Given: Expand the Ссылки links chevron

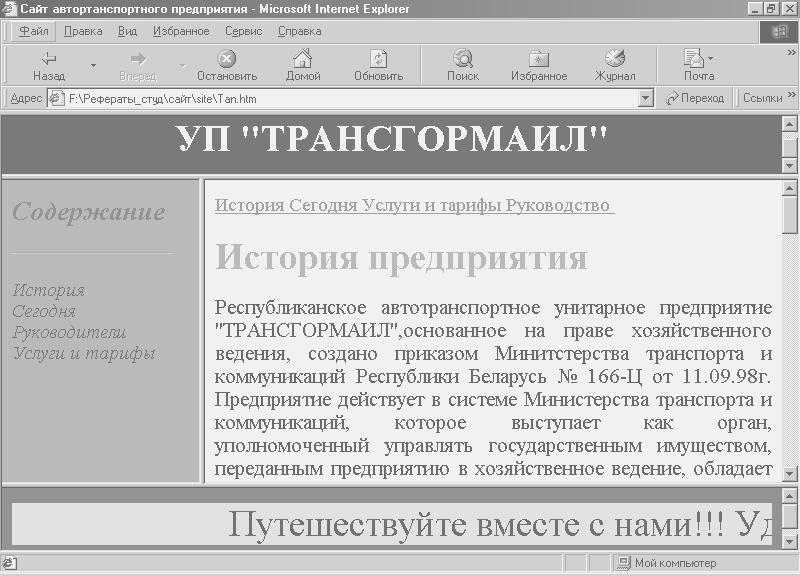Looking at the screenshot, I should tap(791, 95).
